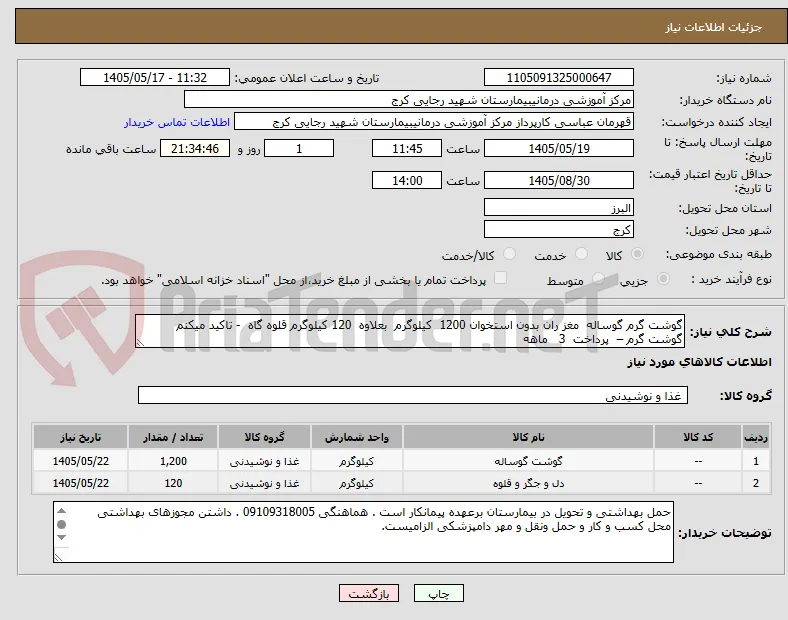
Task: Select the جزیی purchase type radio
Action: (663, 279)
